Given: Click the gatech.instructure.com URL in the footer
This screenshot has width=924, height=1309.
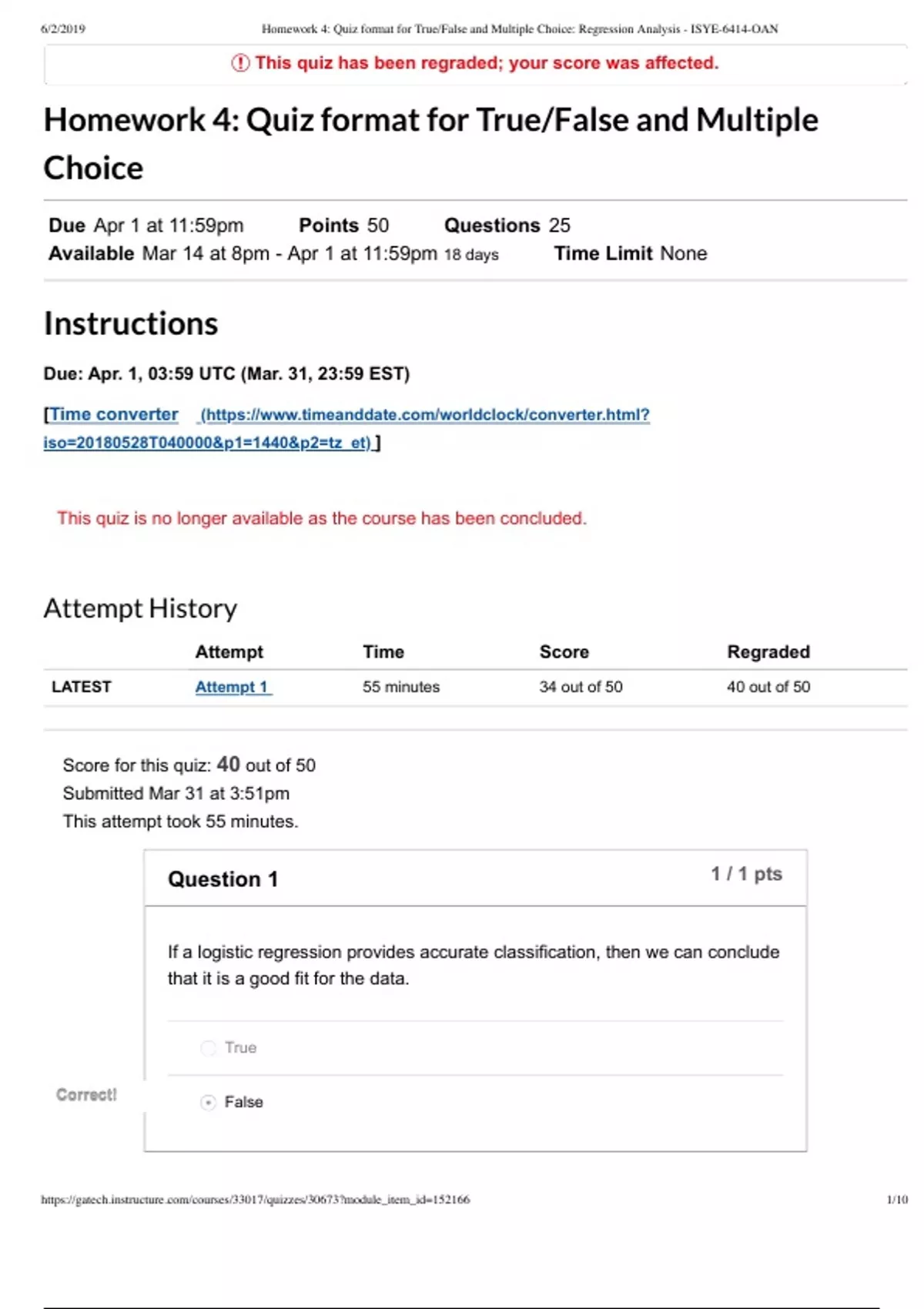Looking at the screenshot, I should [x=255, y=1200].
